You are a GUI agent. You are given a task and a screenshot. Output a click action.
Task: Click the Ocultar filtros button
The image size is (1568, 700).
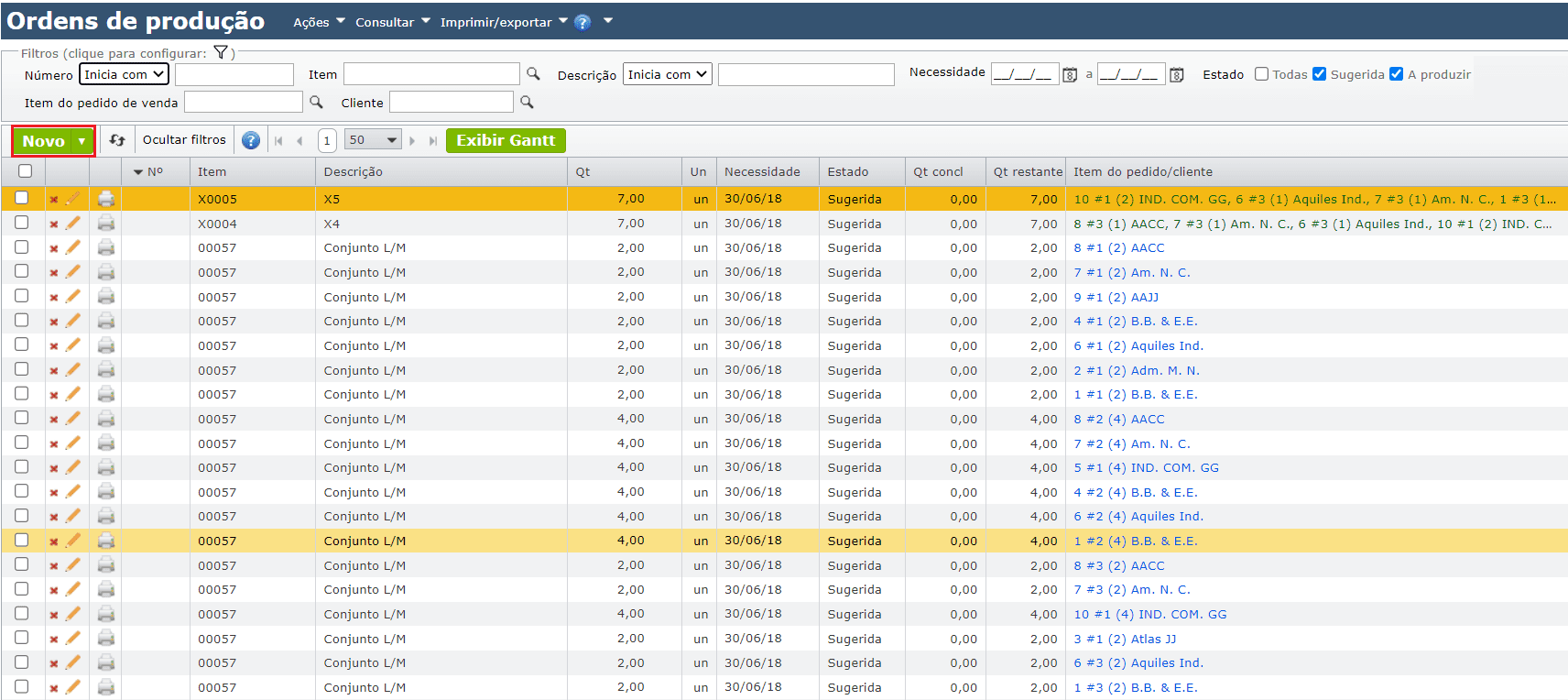click(184, 140)
